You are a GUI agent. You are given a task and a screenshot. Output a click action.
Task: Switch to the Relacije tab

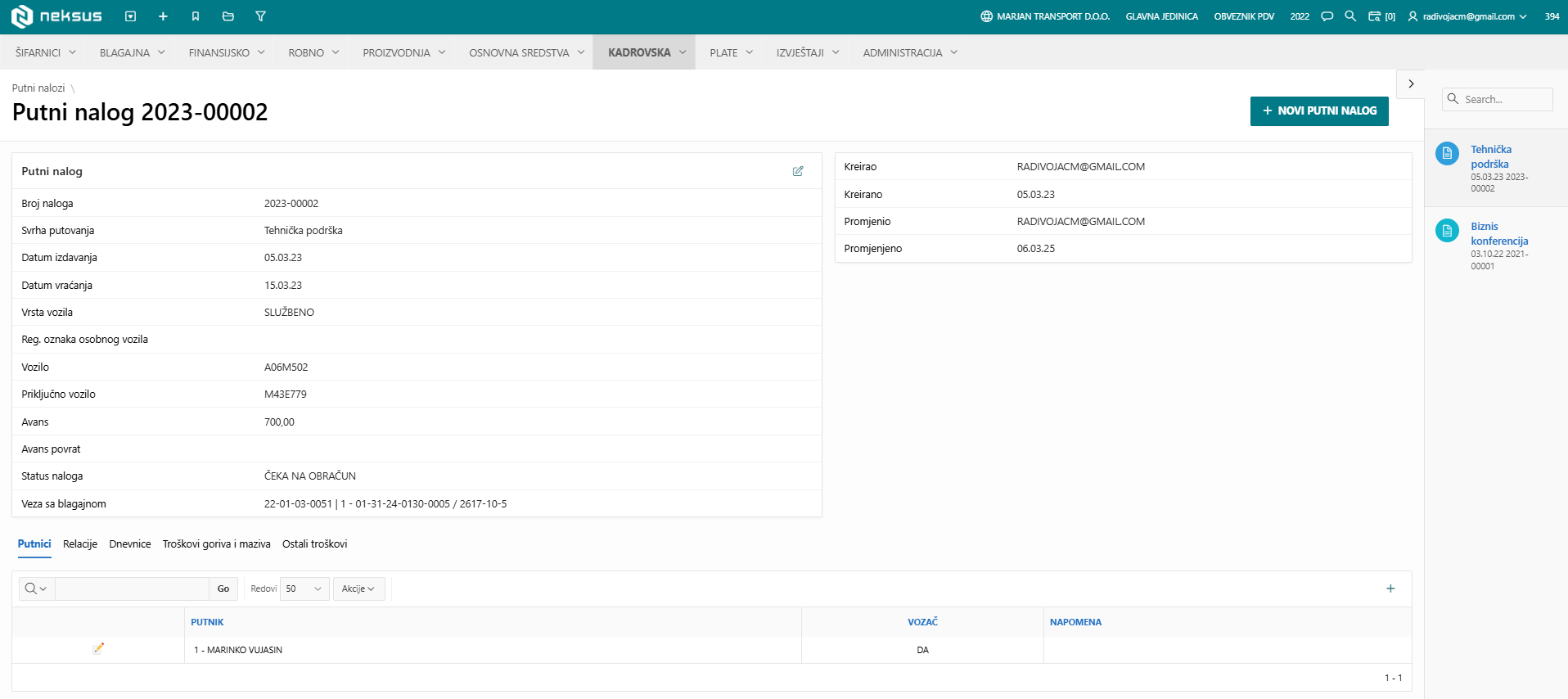click(80, 544)
